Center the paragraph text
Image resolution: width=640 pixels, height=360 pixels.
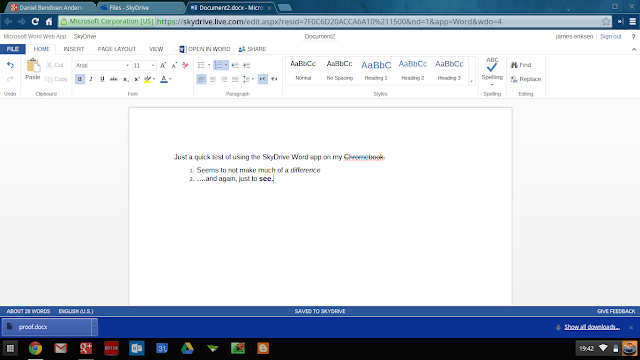pos(213,79)
